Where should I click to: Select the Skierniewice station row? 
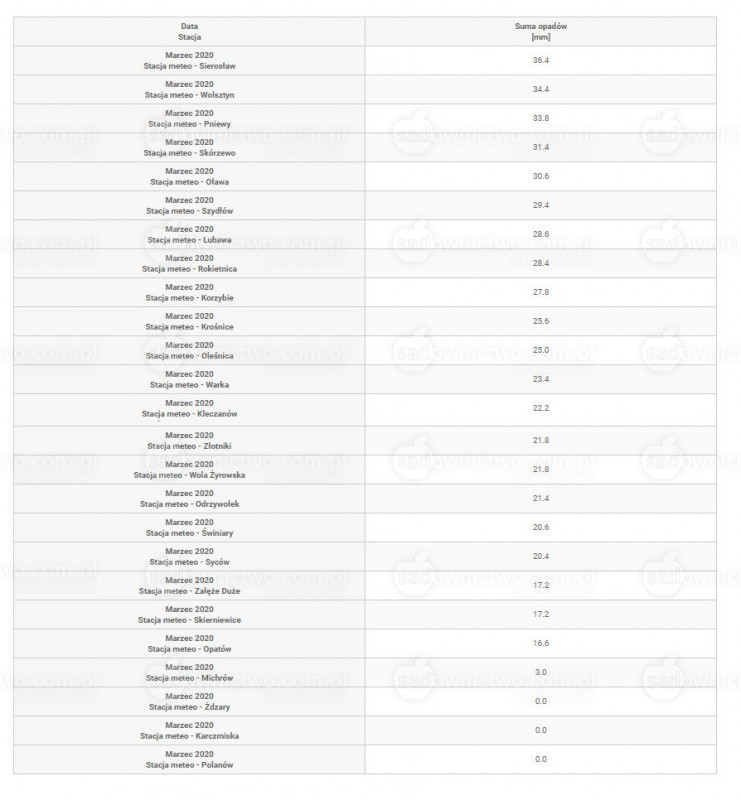click(365, 614)
